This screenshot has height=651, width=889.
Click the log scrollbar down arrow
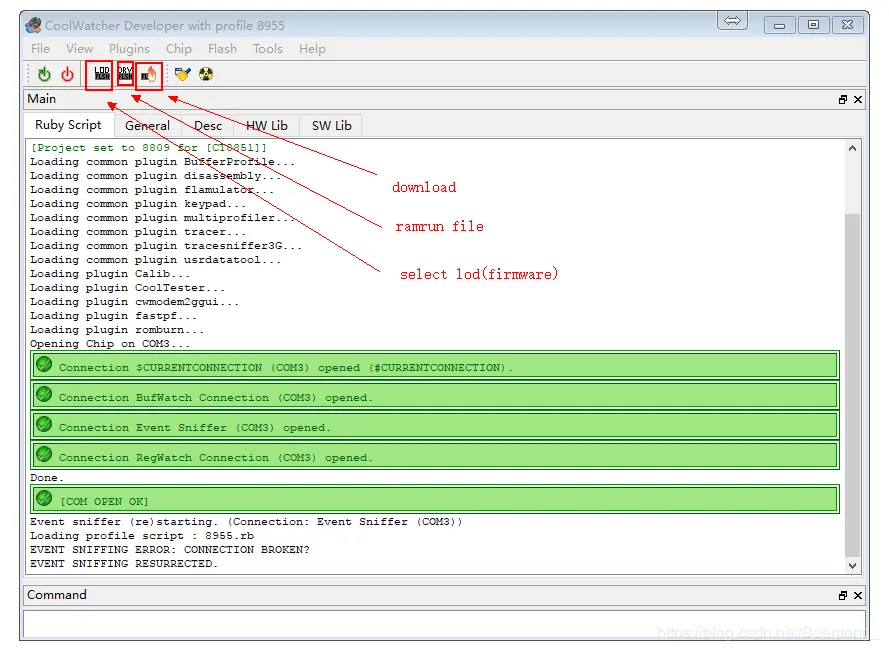point(852,565)
